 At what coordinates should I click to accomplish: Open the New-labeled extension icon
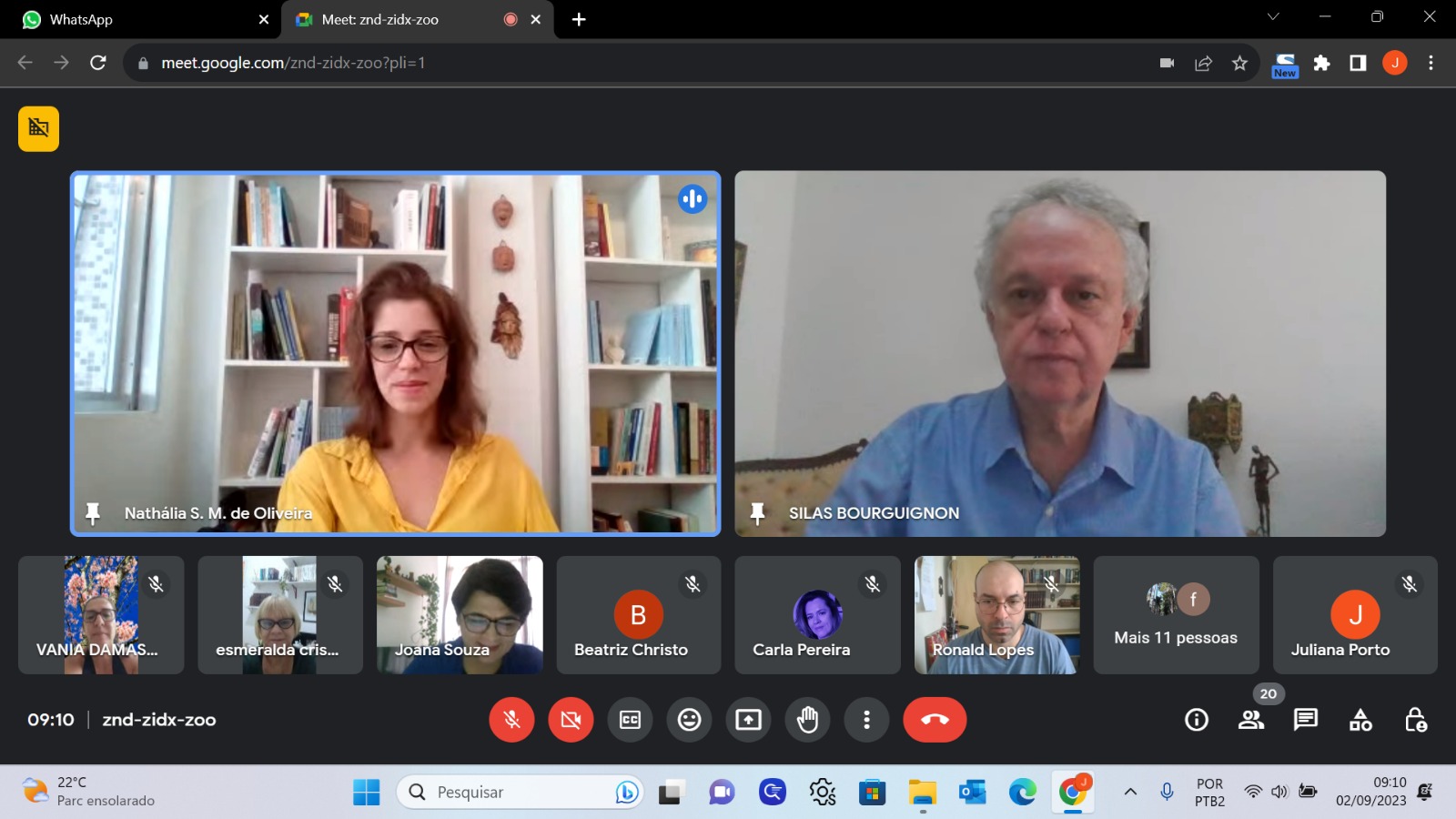1285,64
